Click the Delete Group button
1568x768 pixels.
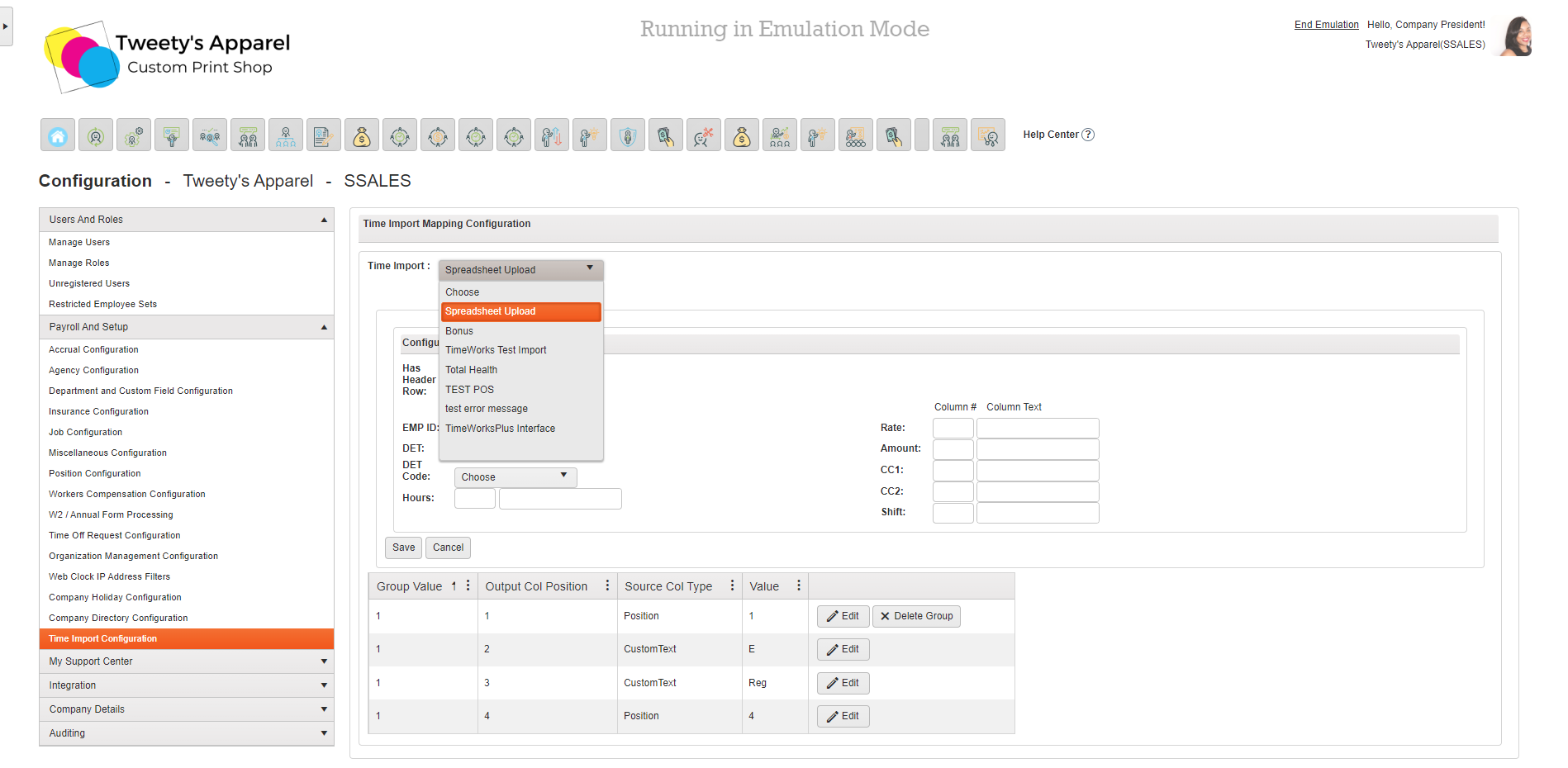coord(916,616)
